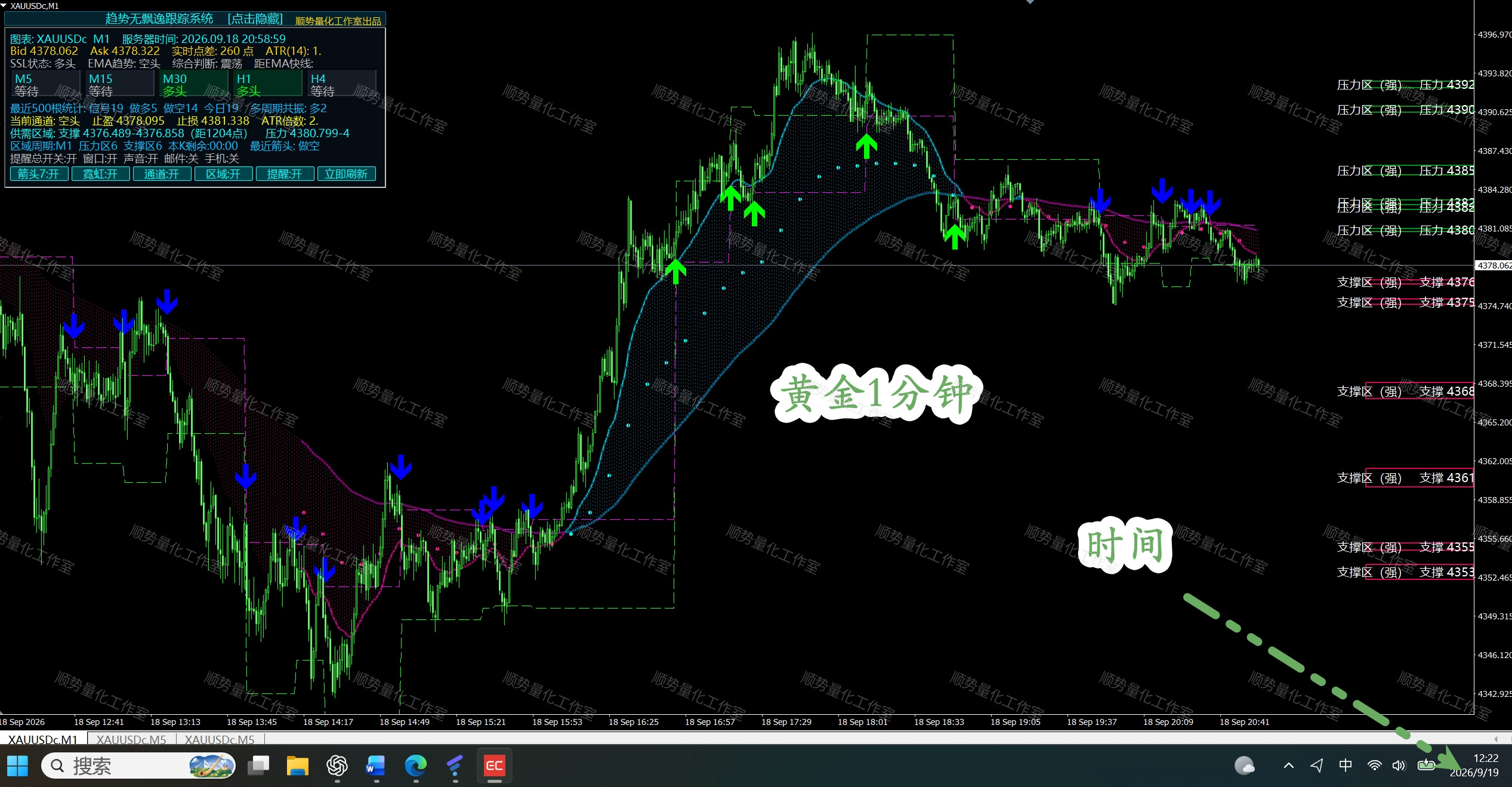Click the M5 等待 timeframe box
1512x787 pixels.
45,84
